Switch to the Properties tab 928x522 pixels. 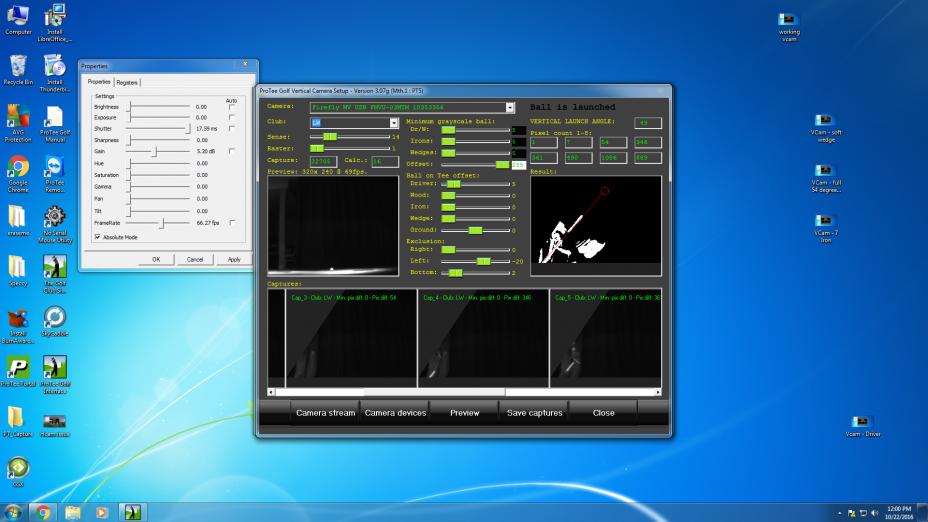tap(99, 82)
